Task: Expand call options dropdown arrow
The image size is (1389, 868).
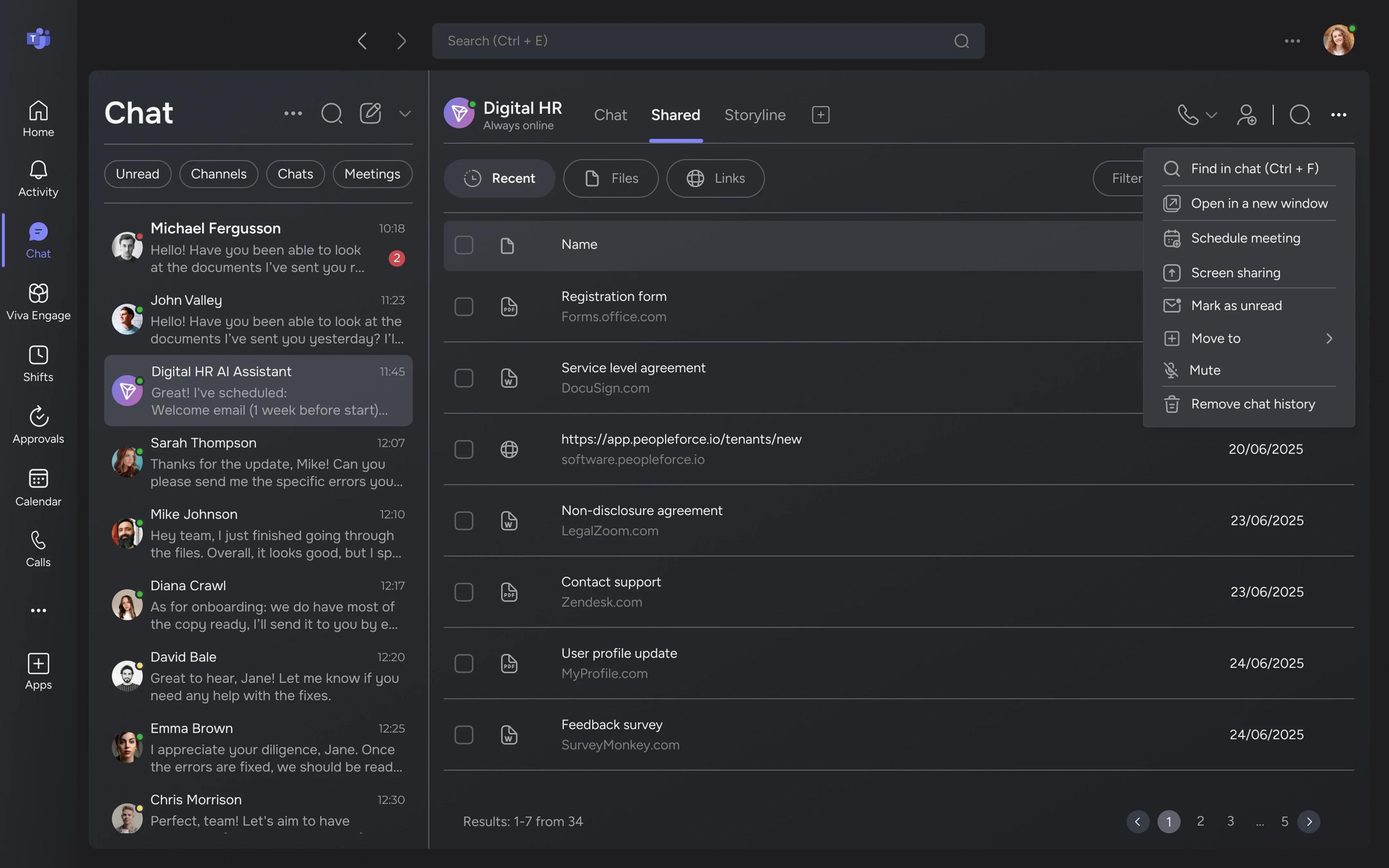Action: [x=1212, y=115]
